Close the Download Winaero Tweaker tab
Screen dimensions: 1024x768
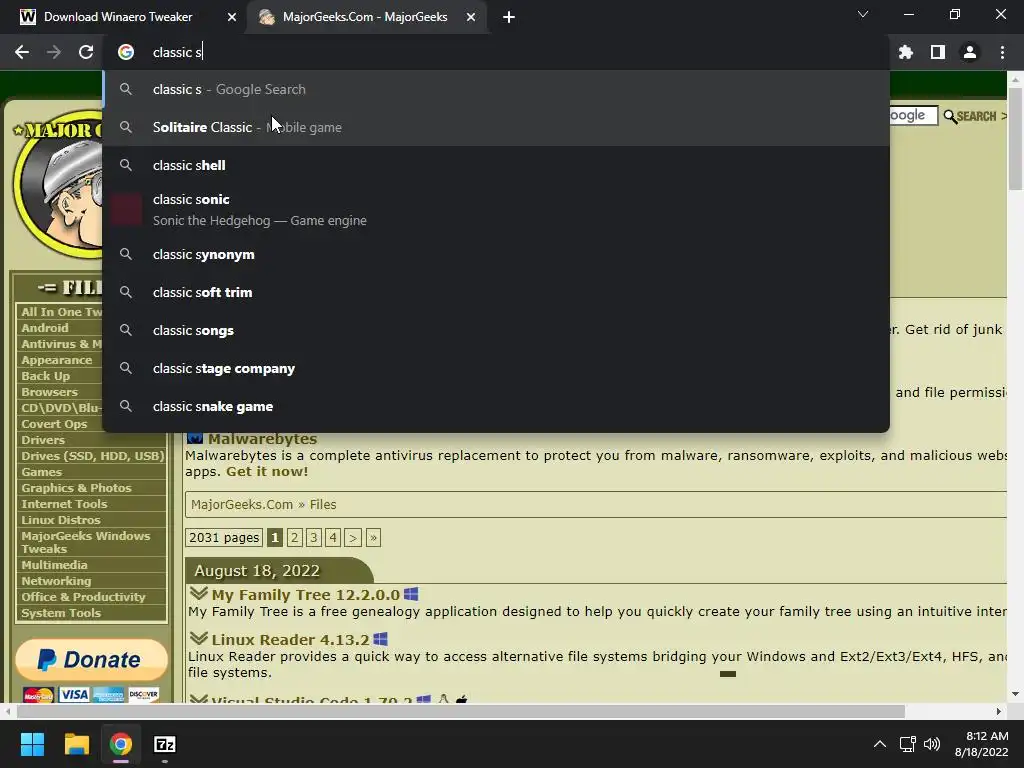pos(232,17)
